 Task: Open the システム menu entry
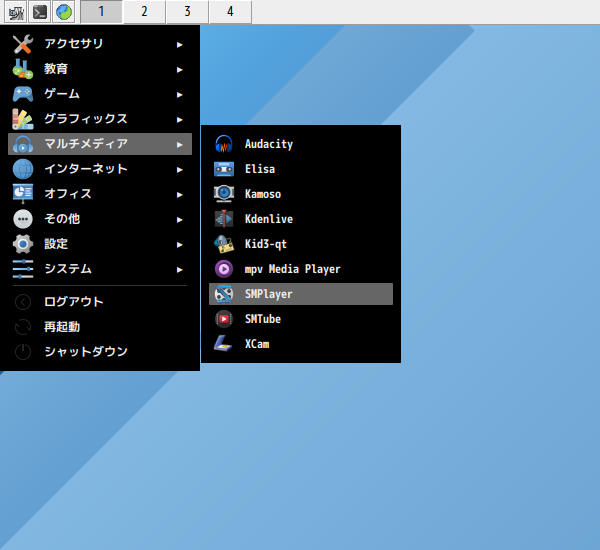click(100, 269)
